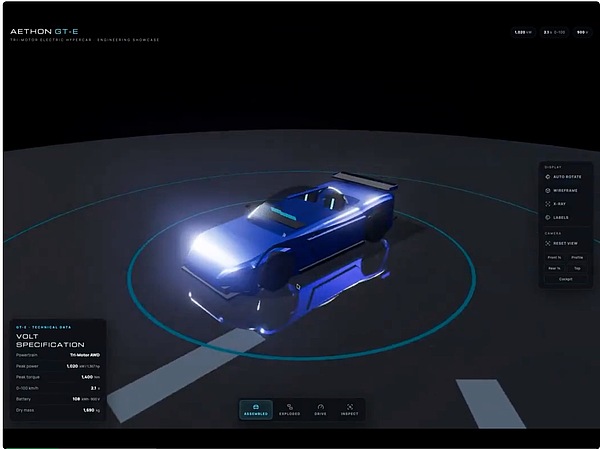Click the Peak power 1,020 kW row
This screenshot has width=600, height=449.
pos(58,366)
